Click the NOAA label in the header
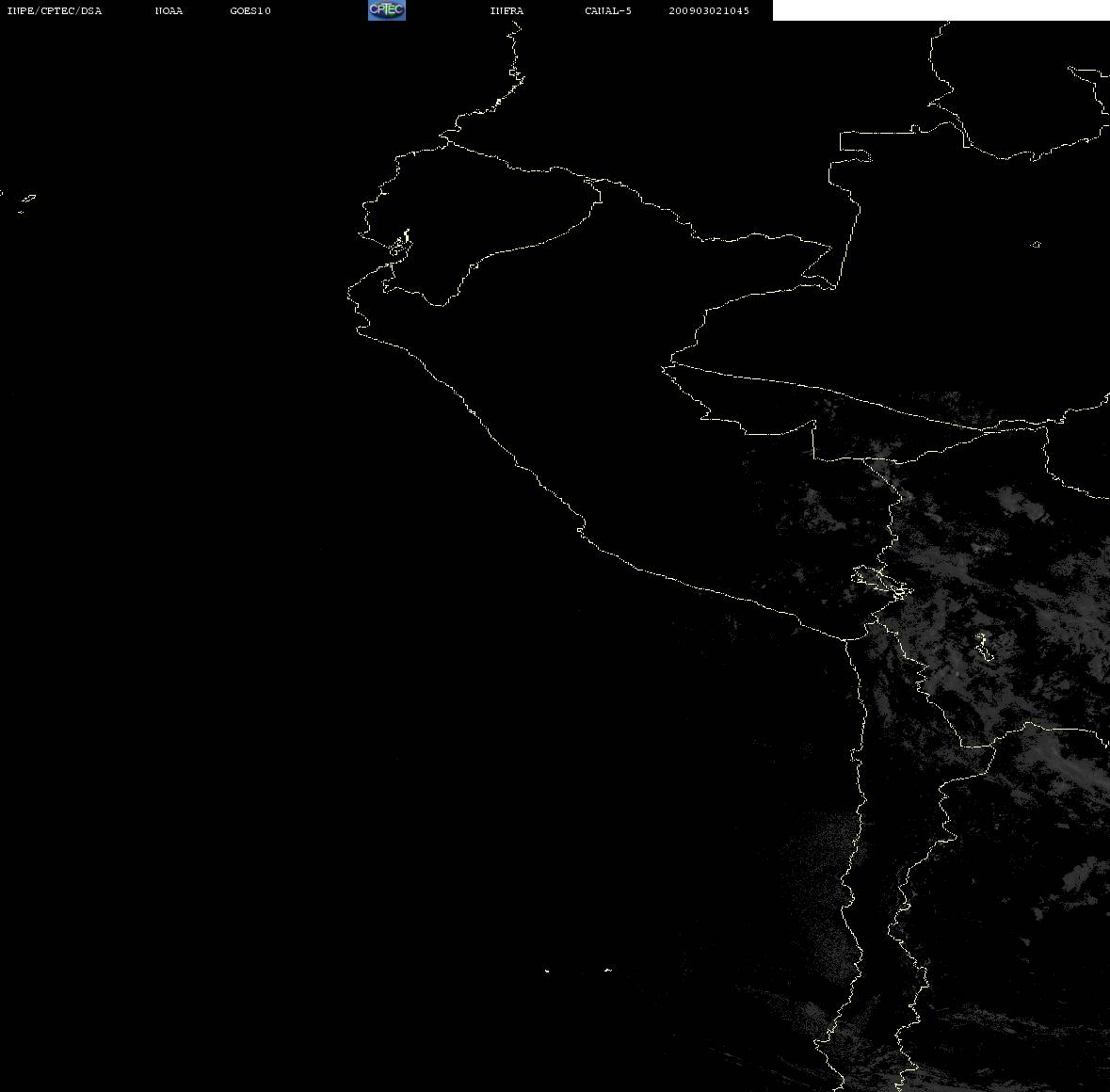Viewport: 1110px width, 1092px height. tap(169, 10)
